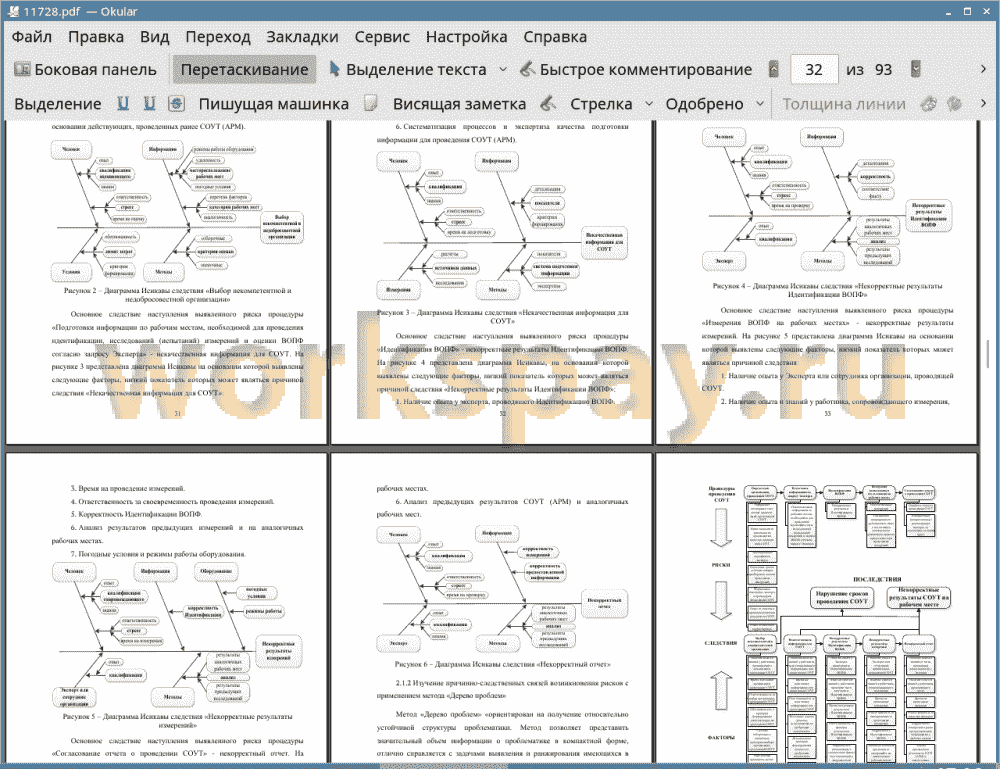
Task: Click the color palette icon after Толщина линии
Action: 929,103
